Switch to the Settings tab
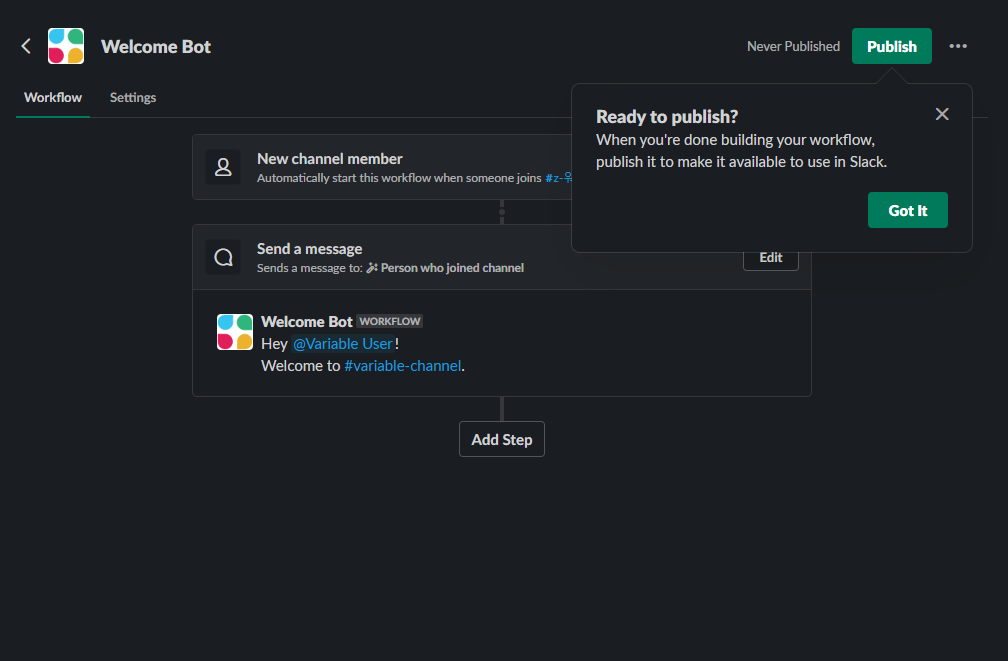This screenshot has height=661, width=1008. [x=133, y=98]
